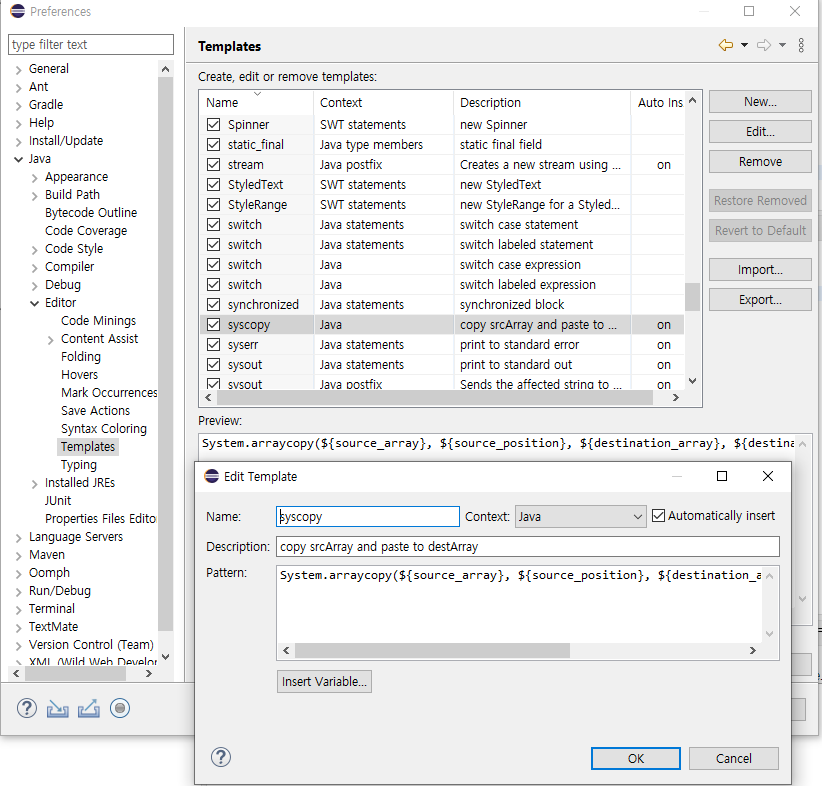Image resolution: width=822 pixels, height=786 pixels.
Task: Toggle the syscopy template checkbox
Action: tap(213, 325)
